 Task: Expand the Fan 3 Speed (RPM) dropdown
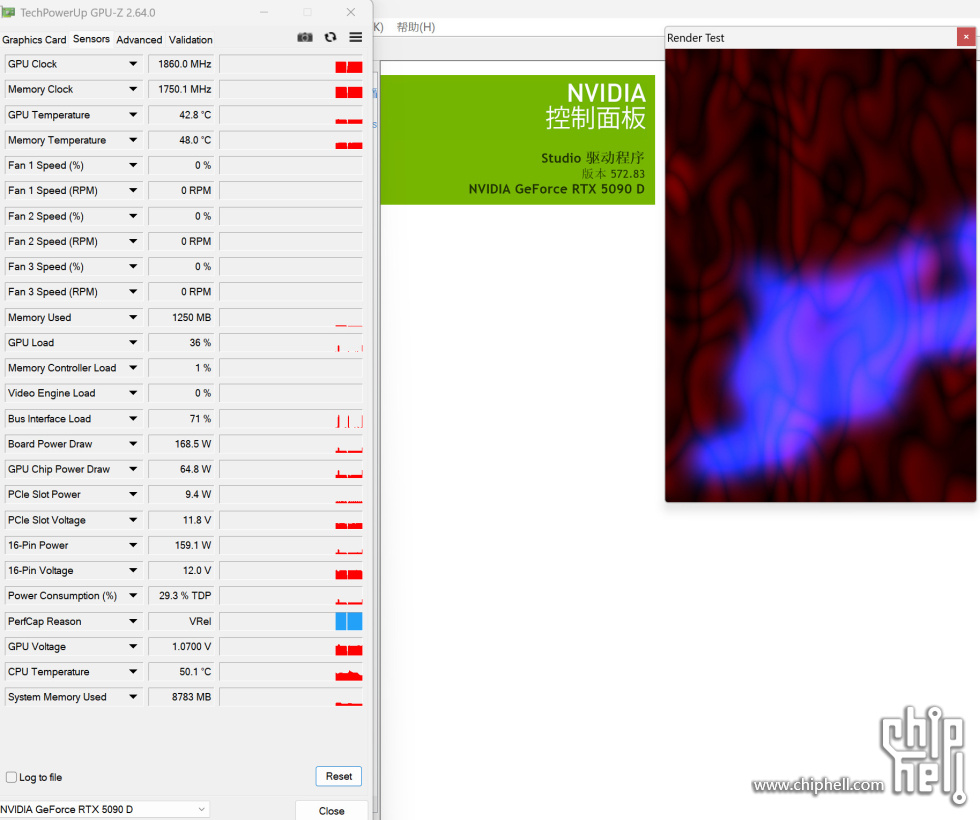point(133,292)
